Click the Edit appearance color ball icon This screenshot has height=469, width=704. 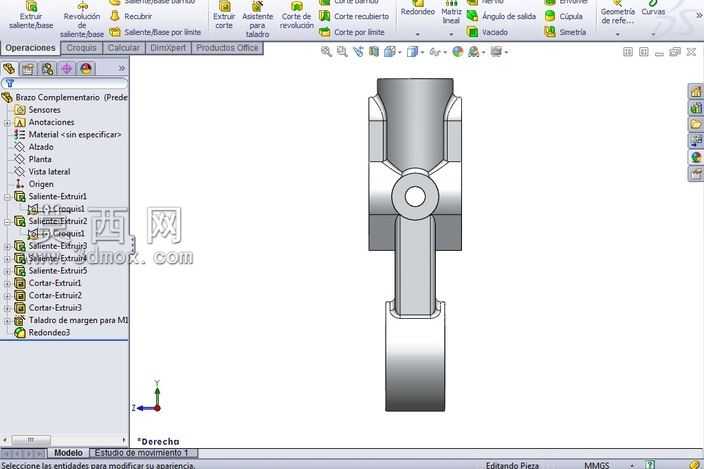pos(458,52)
